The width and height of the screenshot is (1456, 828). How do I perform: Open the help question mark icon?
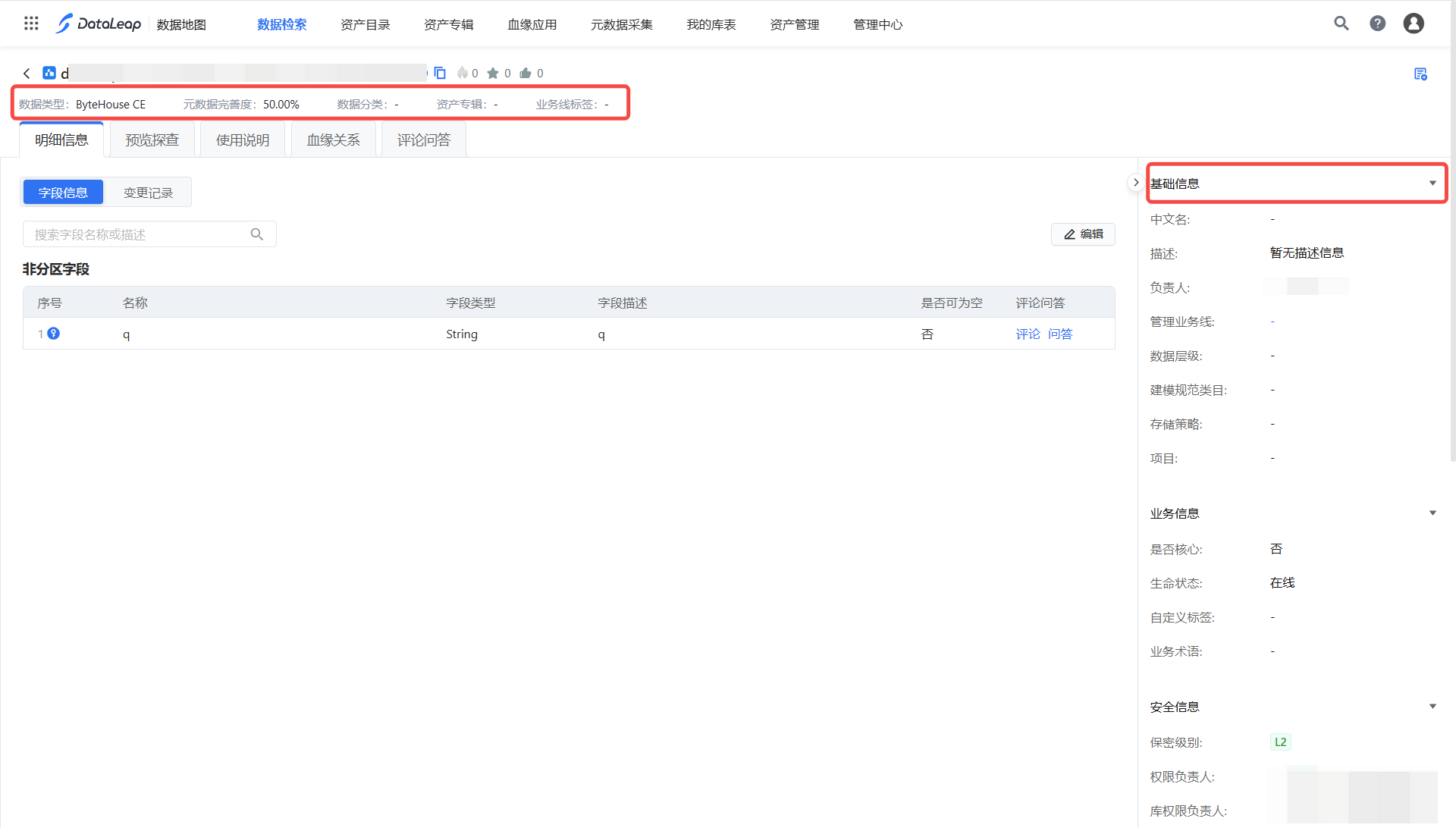click(1378, 24)
